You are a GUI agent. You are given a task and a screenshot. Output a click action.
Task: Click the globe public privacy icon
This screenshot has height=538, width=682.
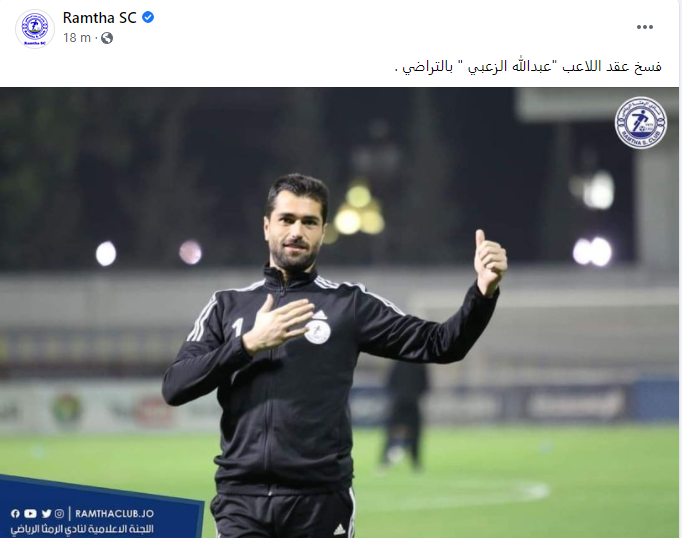107,38
